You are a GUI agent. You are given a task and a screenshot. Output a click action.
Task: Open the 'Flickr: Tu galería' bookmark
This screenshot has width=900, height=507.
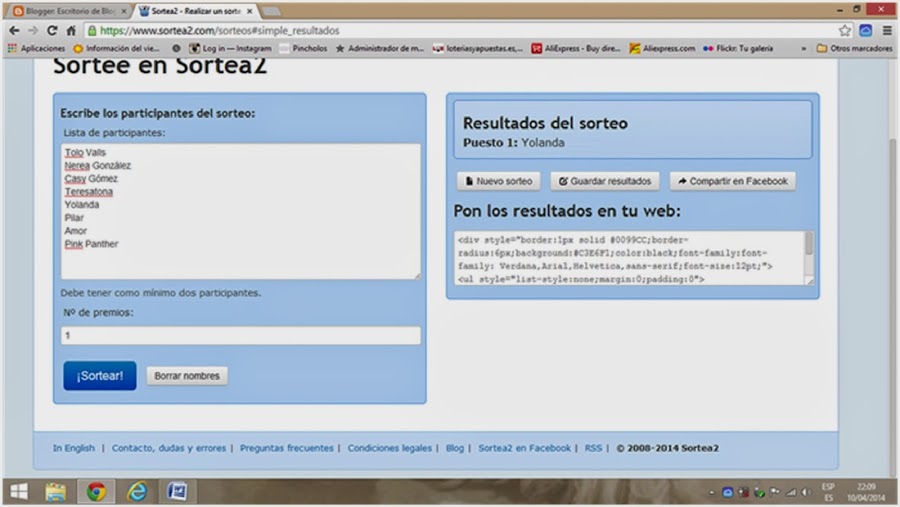[x=738, y=48]
